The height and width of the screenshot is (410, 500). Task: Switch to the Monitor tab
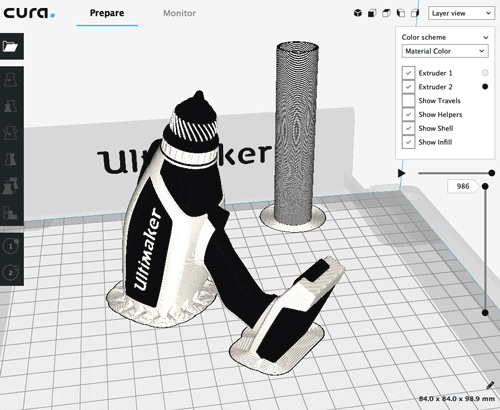pyautogui.click(x=179, y=13)
